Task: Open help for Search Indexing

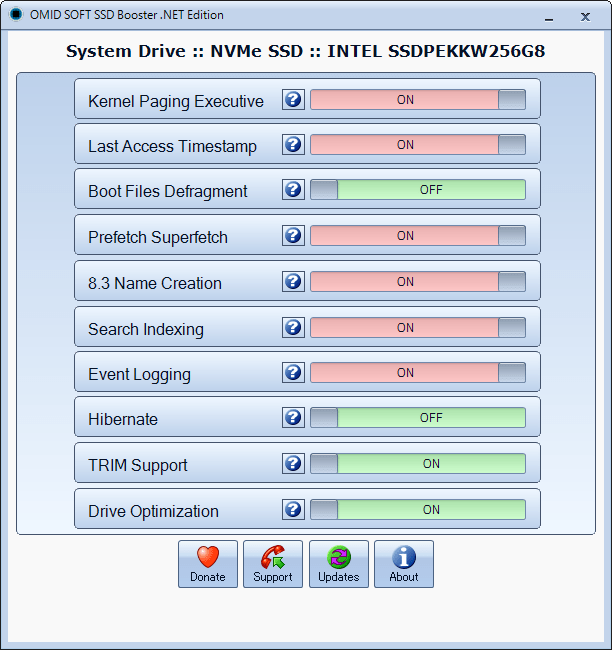Action: click(x=293, y=328)
